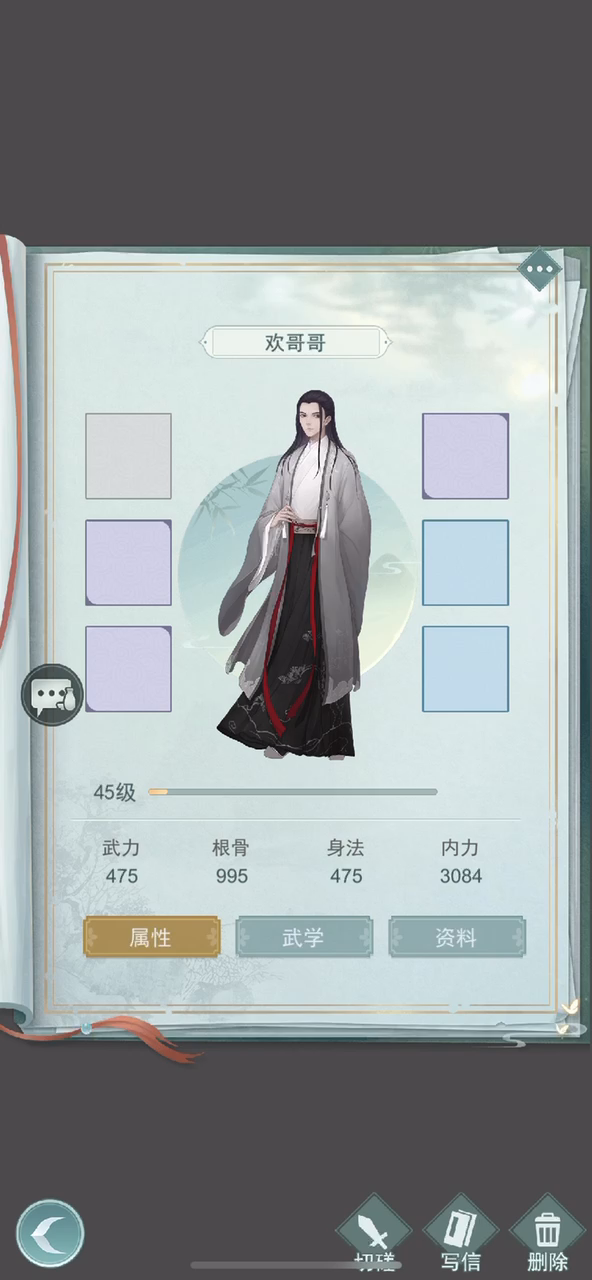Select the top-right purple equipment slot

coord(465,456)
